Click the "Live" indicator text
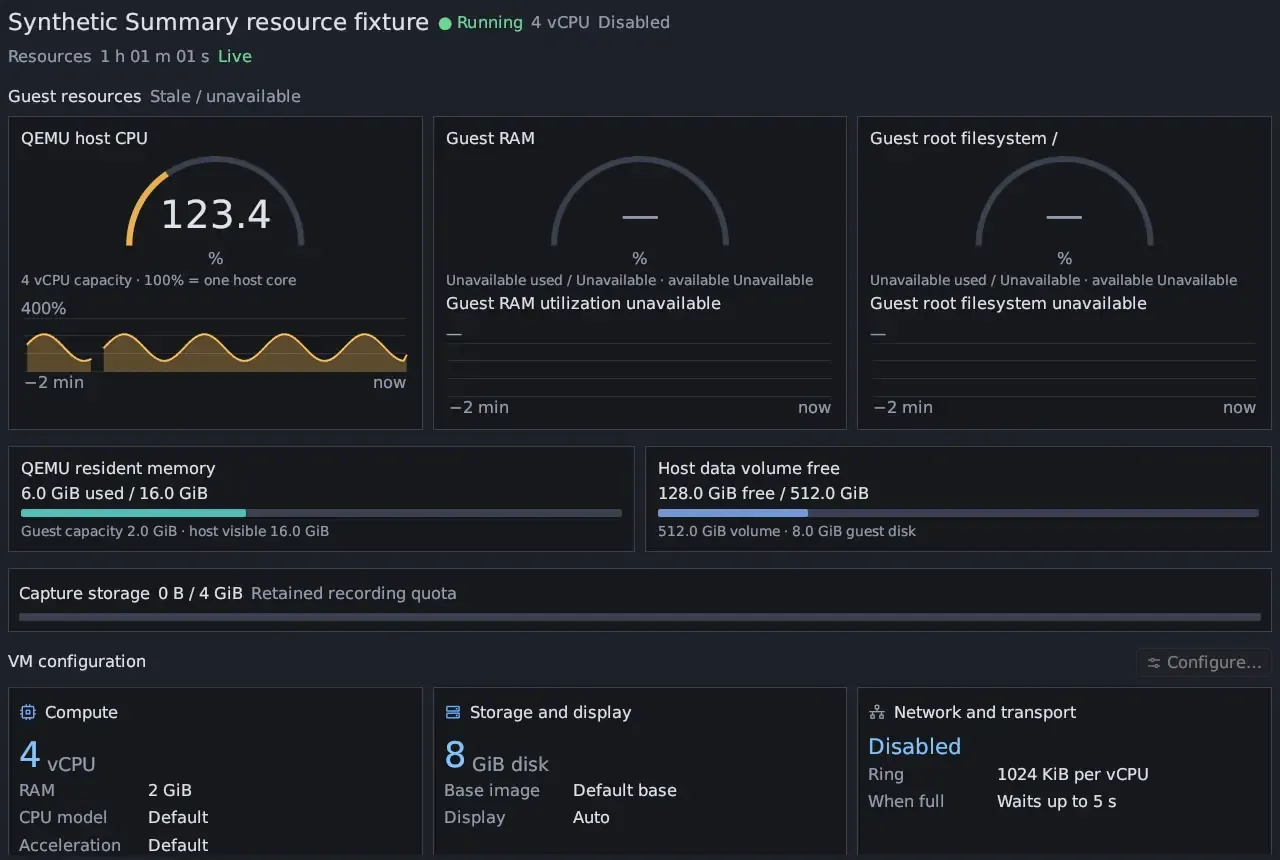 (x=235, y=56)
